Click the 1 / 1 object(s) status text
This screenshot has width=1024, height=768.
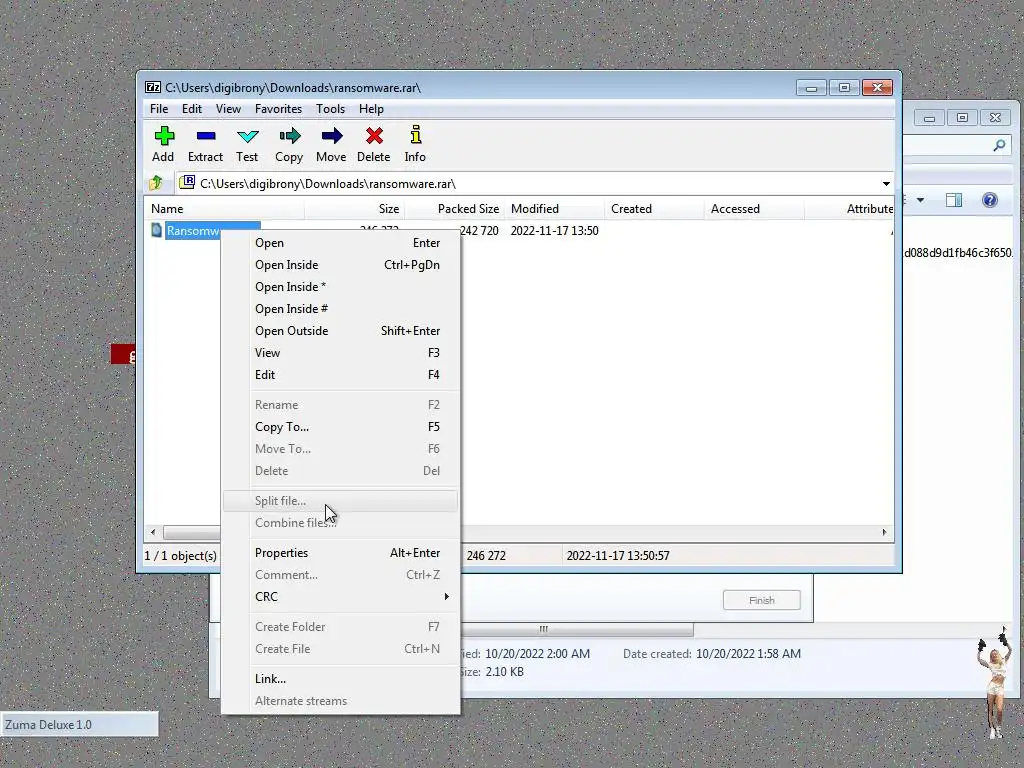point(180,556)
